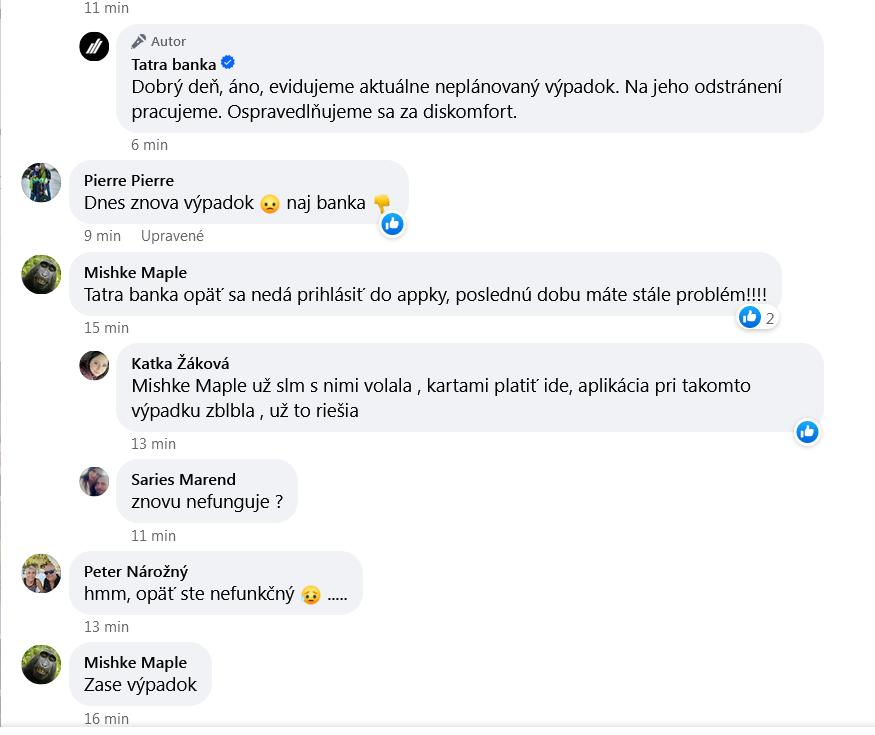This screenshot has width=875, height=735.
Task: Open Katka Žáková's profile picture
Action: pyautogui.click(x=94, y=365)
